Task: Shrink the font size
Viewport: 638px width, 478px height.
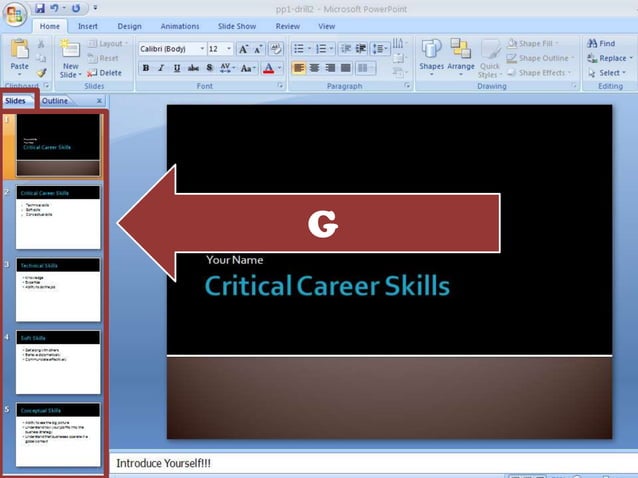Action: pos(258,49)
